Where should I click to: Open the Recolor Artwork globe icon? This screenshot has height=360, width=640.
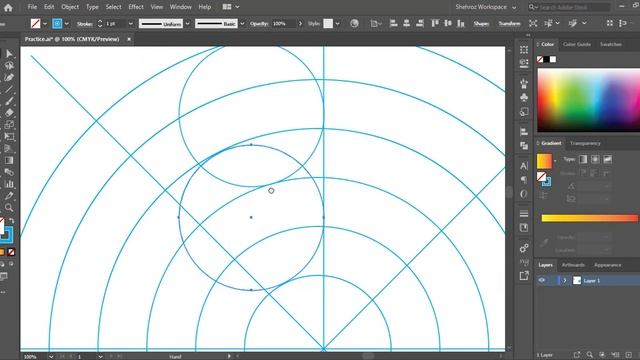354,24
